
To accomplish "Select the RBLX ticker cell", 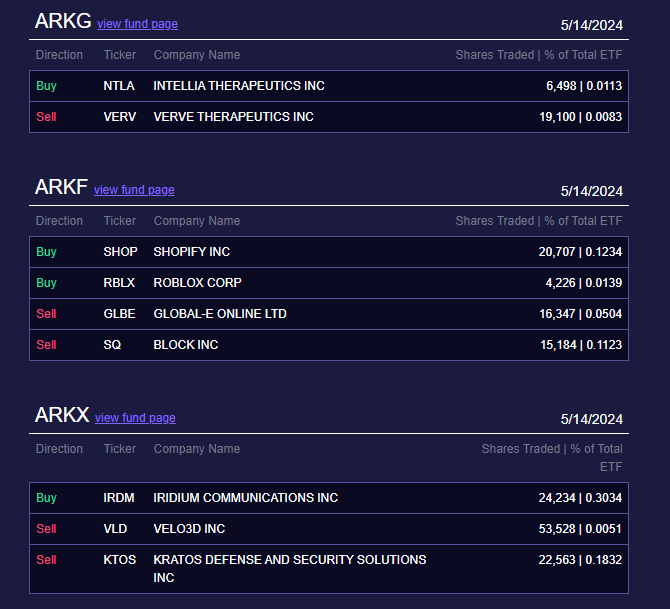I will [119, 283].
